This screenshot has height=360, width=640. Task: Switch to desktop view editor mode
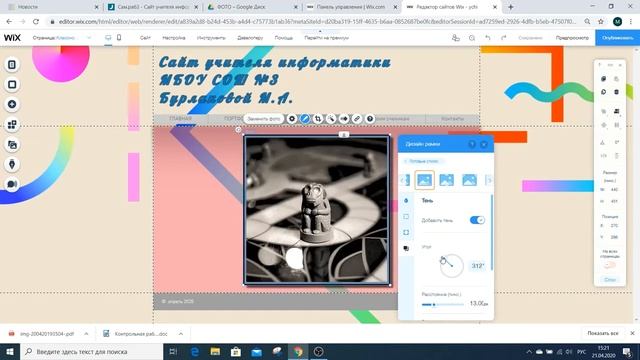click(x=108, y=38)
